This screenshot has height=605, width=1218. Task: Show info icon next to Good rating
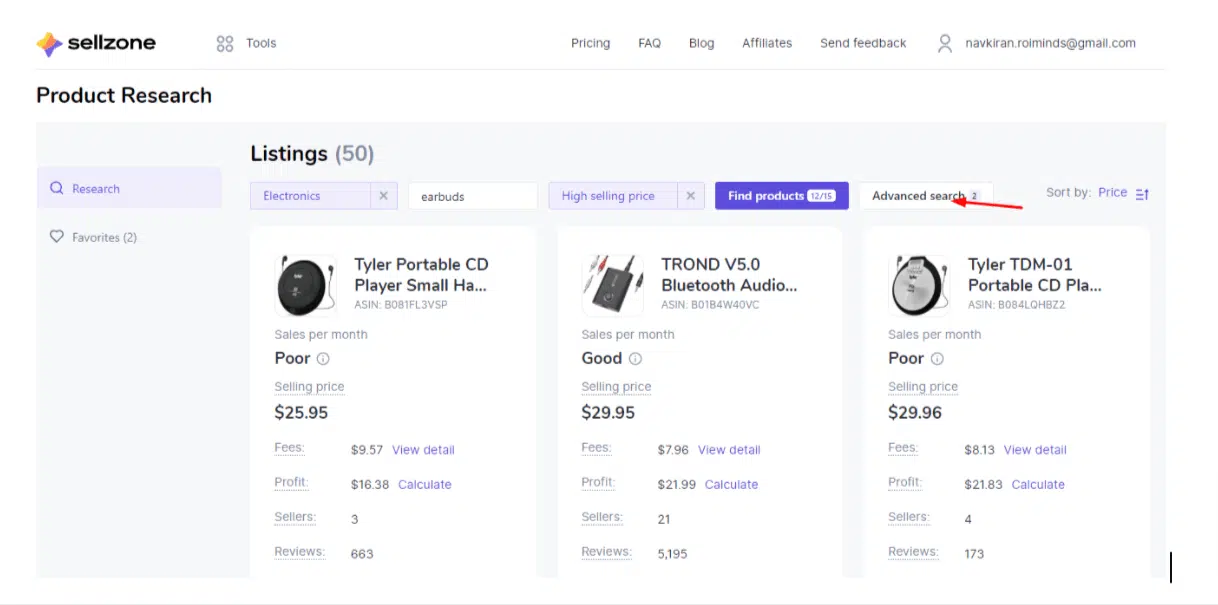tap(635, 359)
